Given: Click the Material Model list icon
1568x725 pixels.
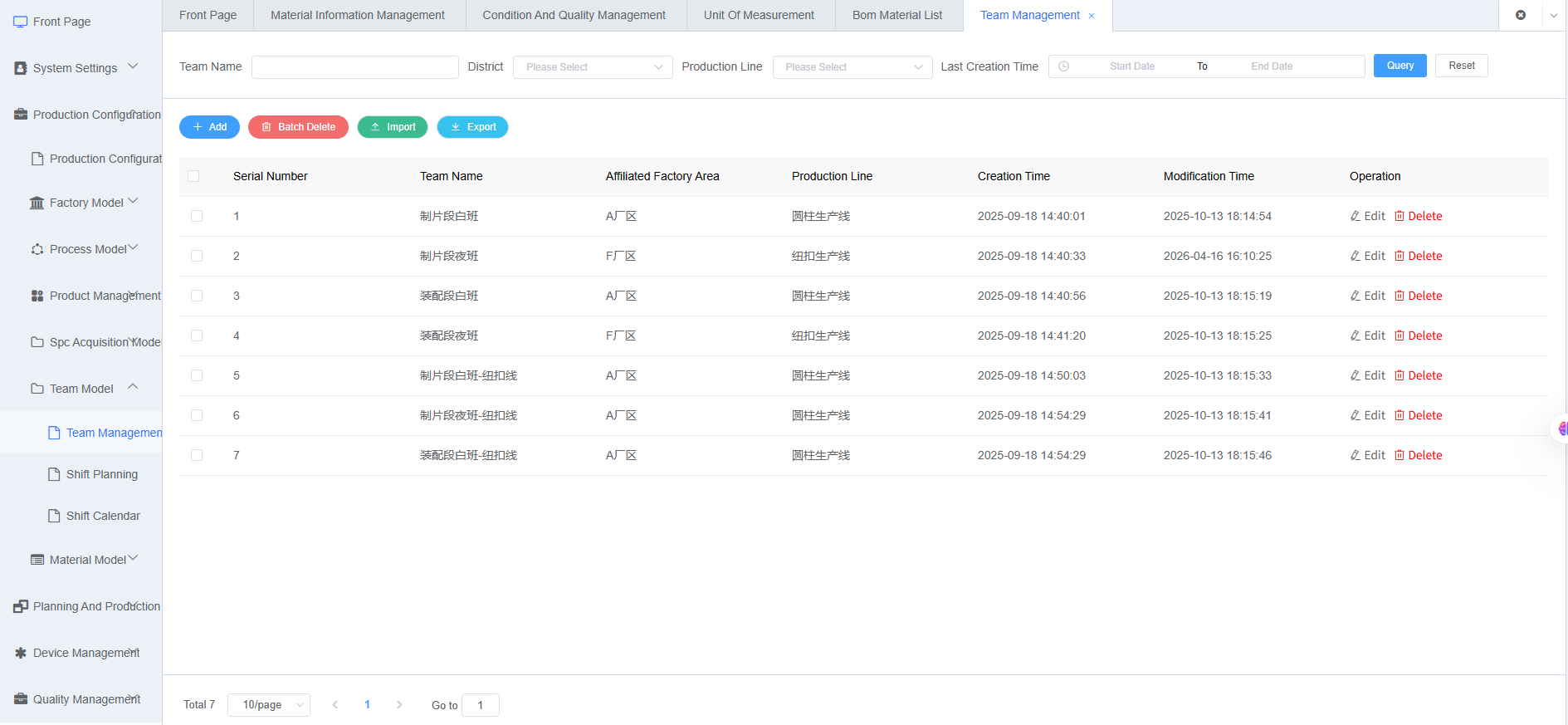Looking at the screenshot, I should coord(37,560).
